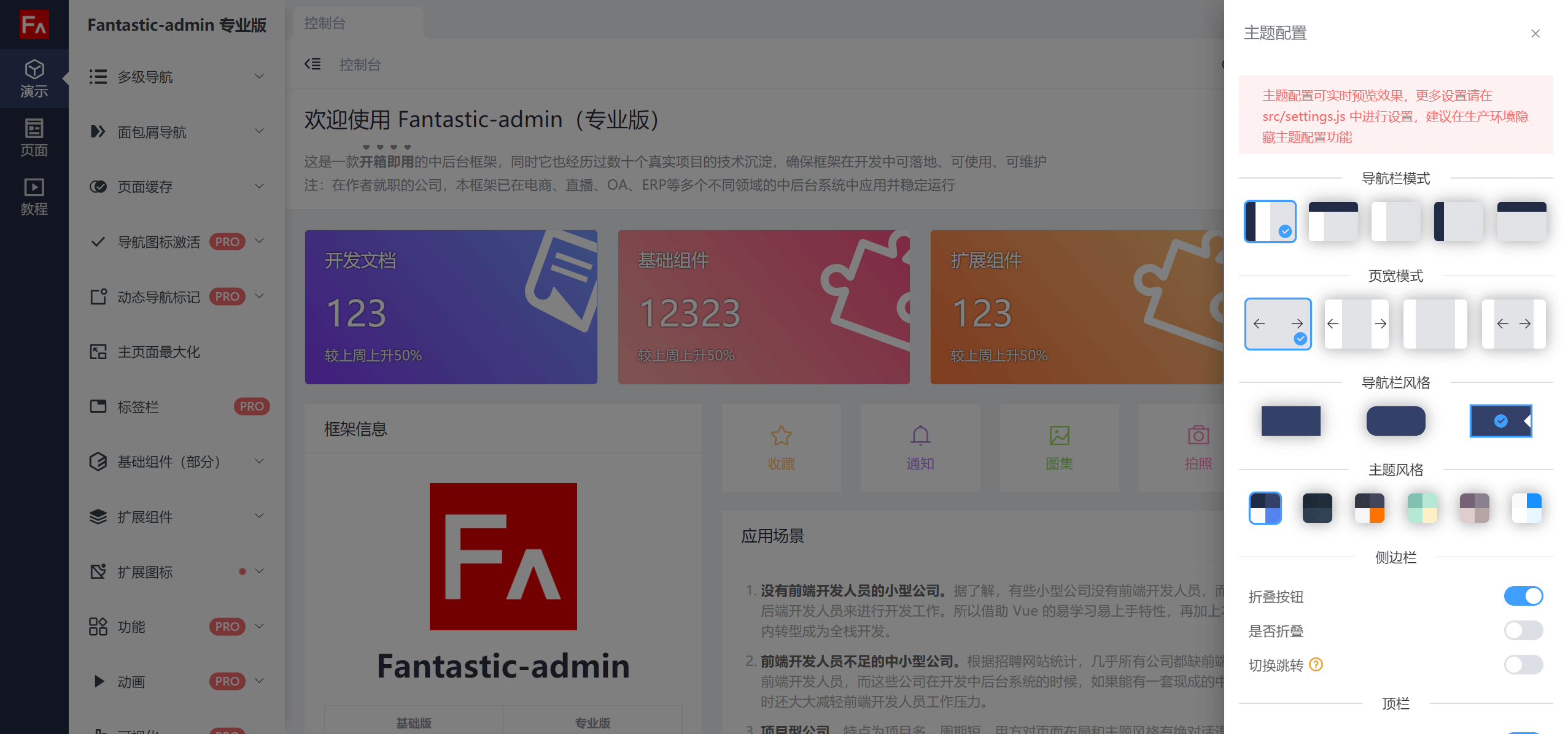Click the 面包屑导航 arrow icon

(x=98, y=131)
